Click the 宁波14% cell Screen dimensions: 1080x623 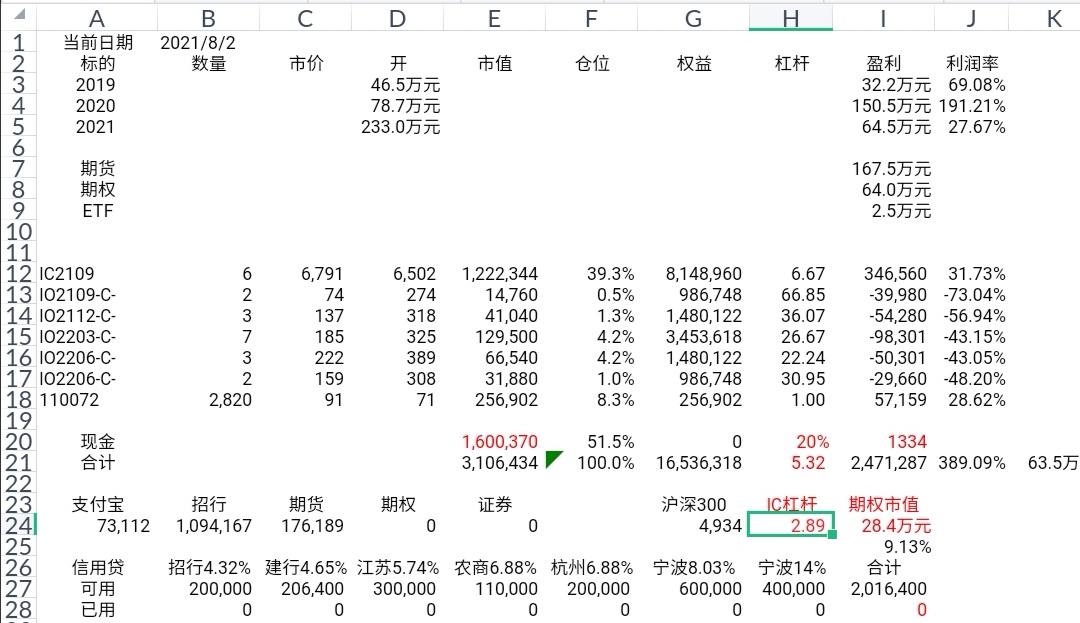pos(791,568)
